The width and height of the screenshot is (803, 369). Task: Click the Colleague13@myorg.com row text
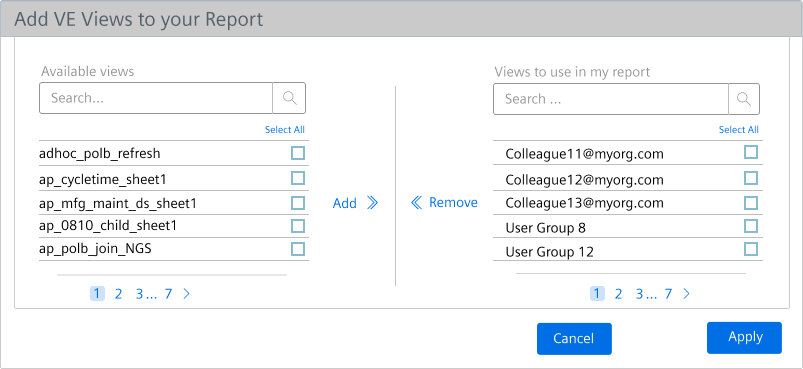pos(584,203)
